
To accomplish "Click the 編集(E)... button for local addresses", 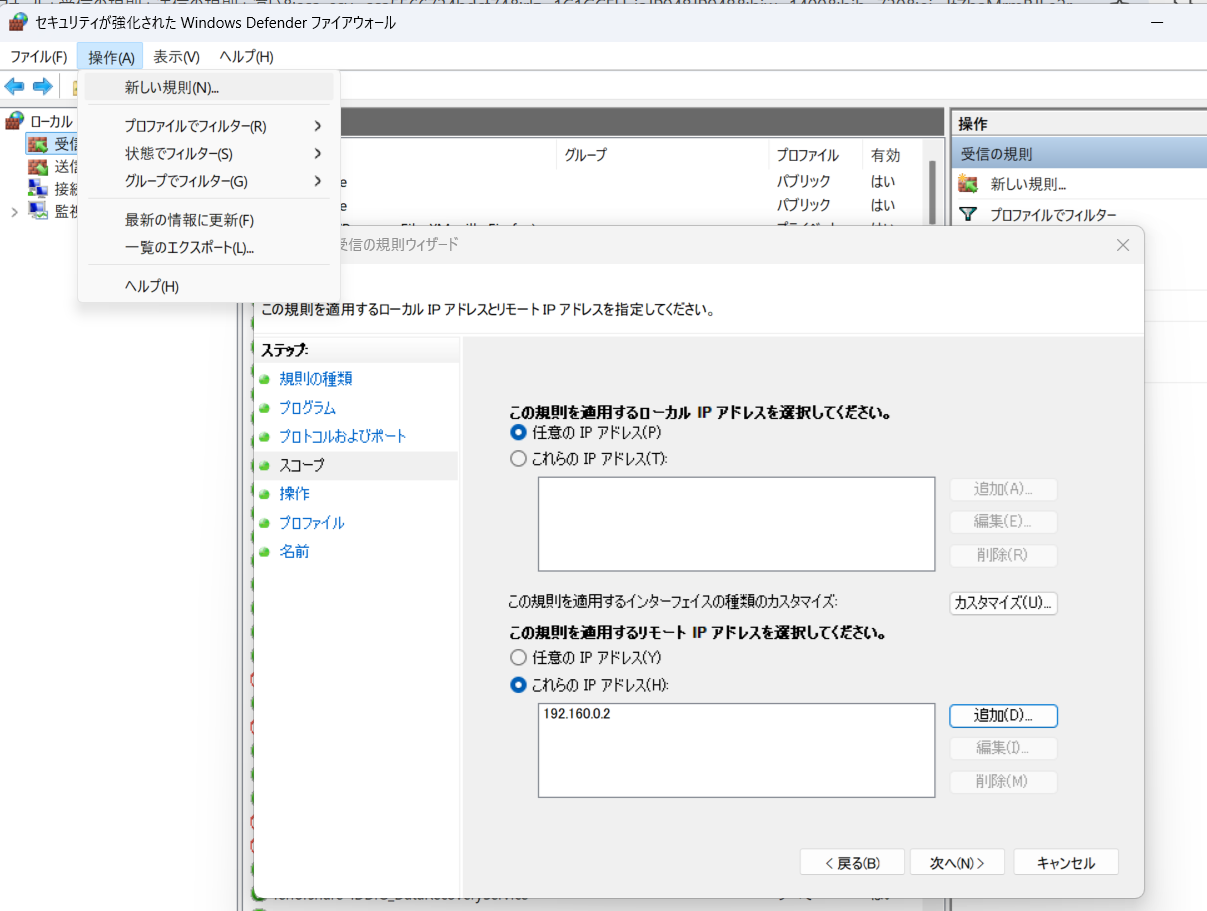I will 1003,521.
